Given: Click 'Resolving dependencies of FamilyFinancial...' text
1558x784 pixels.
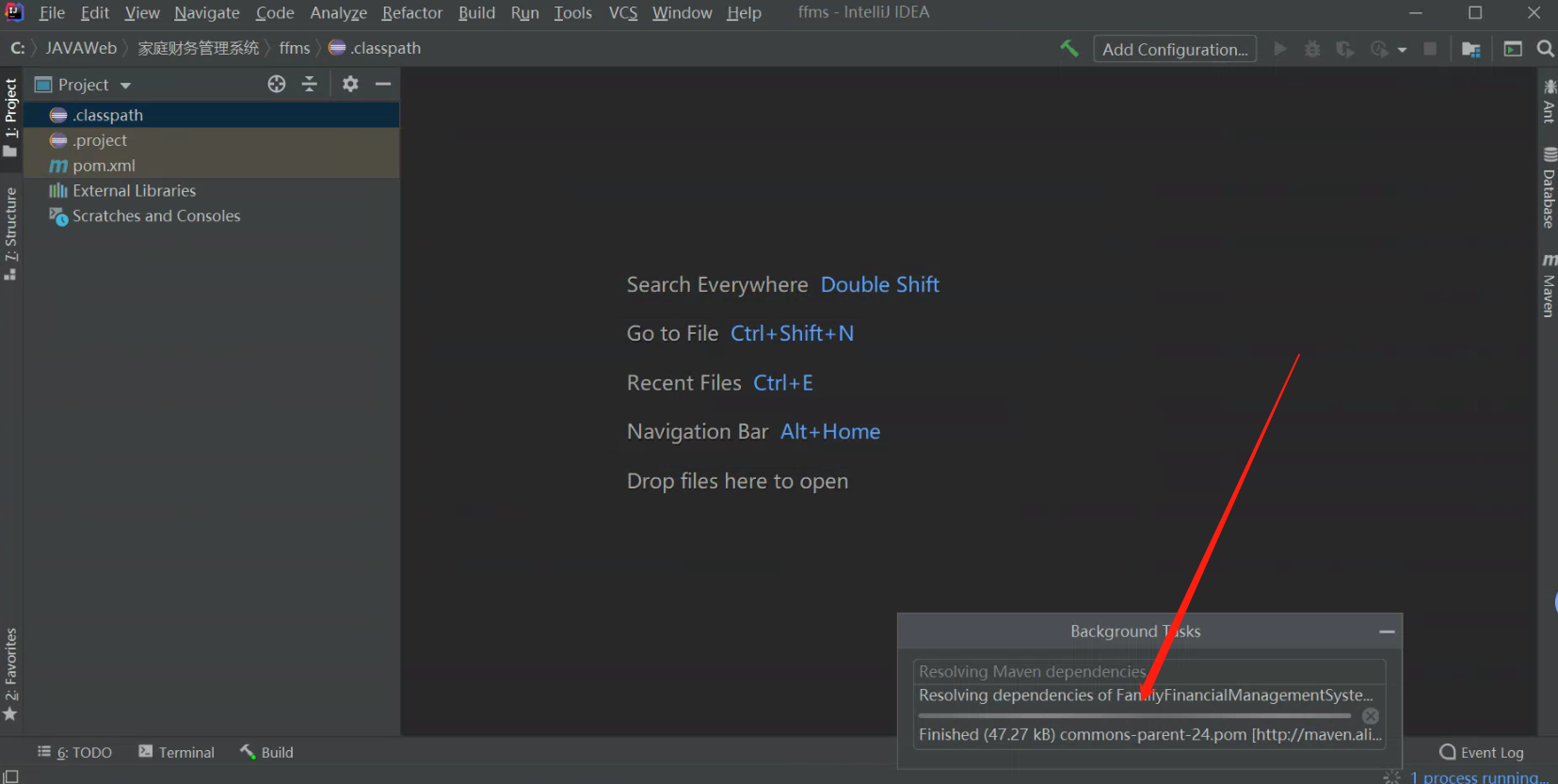Looking at the screenshot, I should 1146,696.
